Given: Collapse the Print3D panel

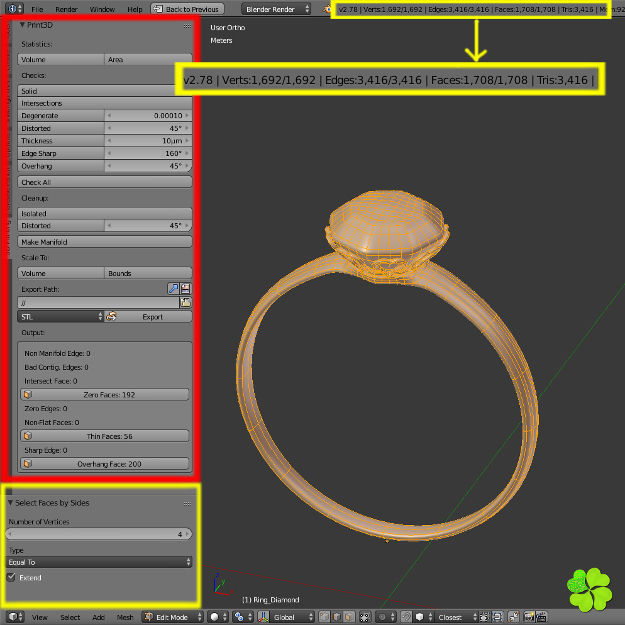Looking at the screenshot, I should (x=22, y=25).
